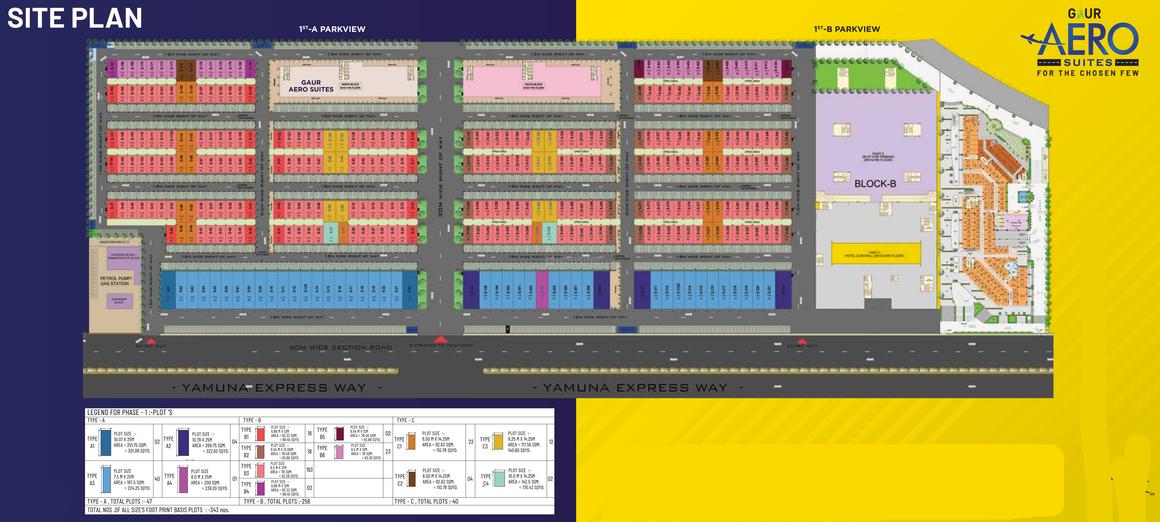Click the red Entrance to Township arrow marker
The image size is (1160, 522).
point(441,340)
